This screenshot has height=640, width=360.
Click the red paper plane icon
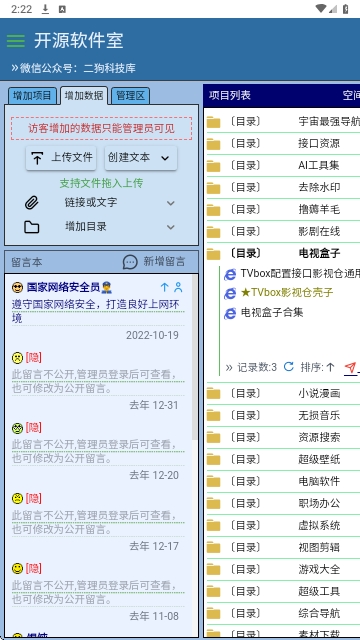click(350, 367)
